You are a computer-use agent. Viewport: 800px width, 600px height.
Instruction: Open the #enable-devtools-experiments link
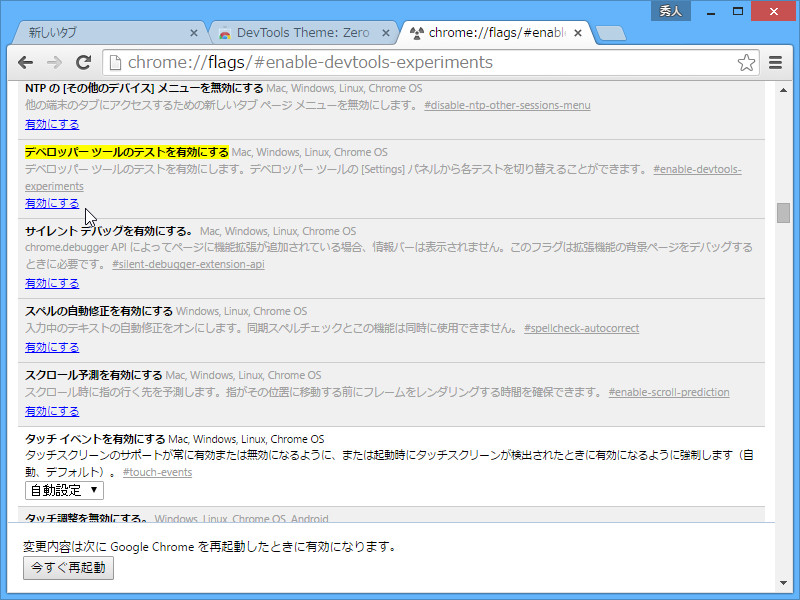point(697,168)
